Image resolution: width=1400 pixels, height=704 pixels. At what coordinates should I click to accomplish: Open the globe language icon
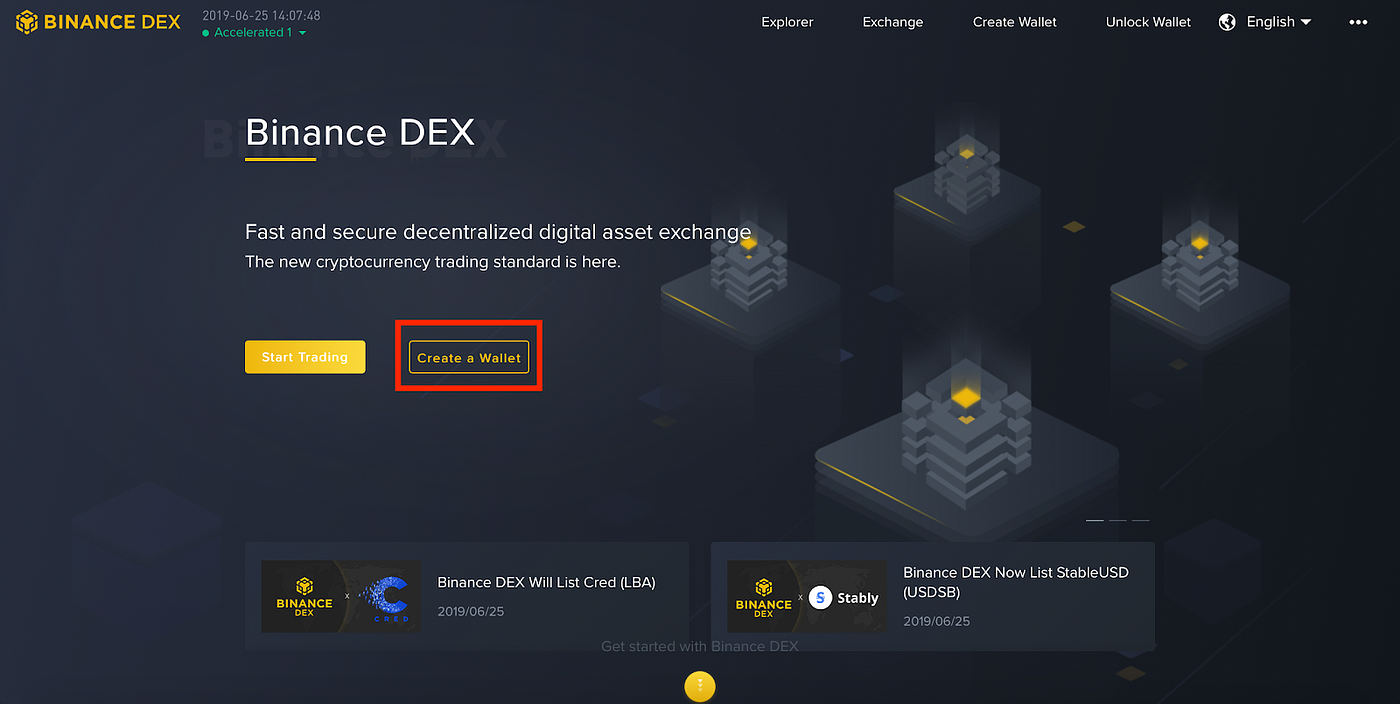1227,21
